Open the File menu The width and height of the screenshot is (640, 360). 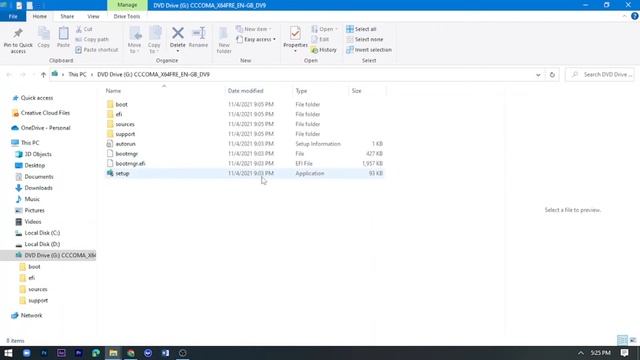pos(13,16)
